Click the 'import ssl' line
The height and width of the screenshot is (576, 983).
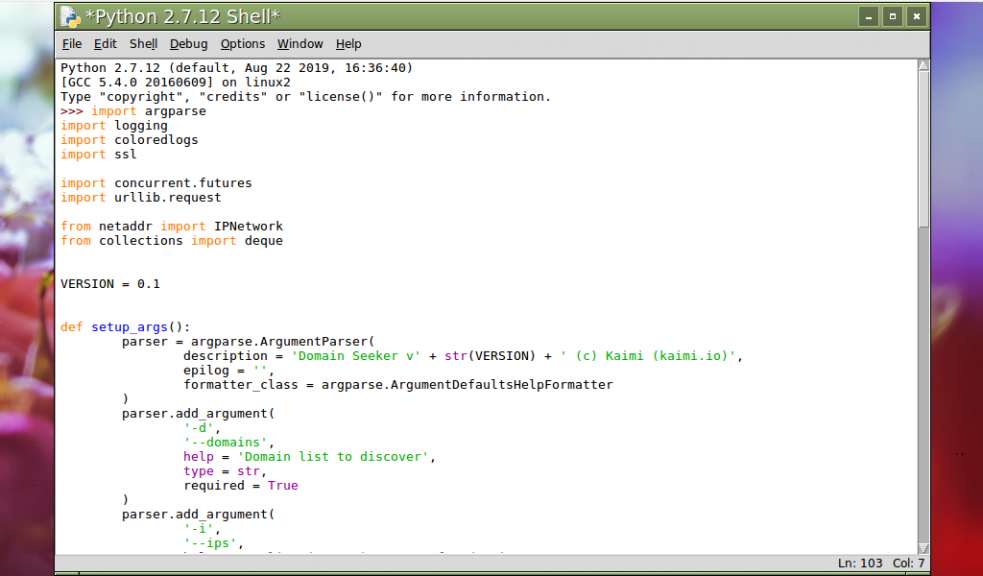point(98,154)
